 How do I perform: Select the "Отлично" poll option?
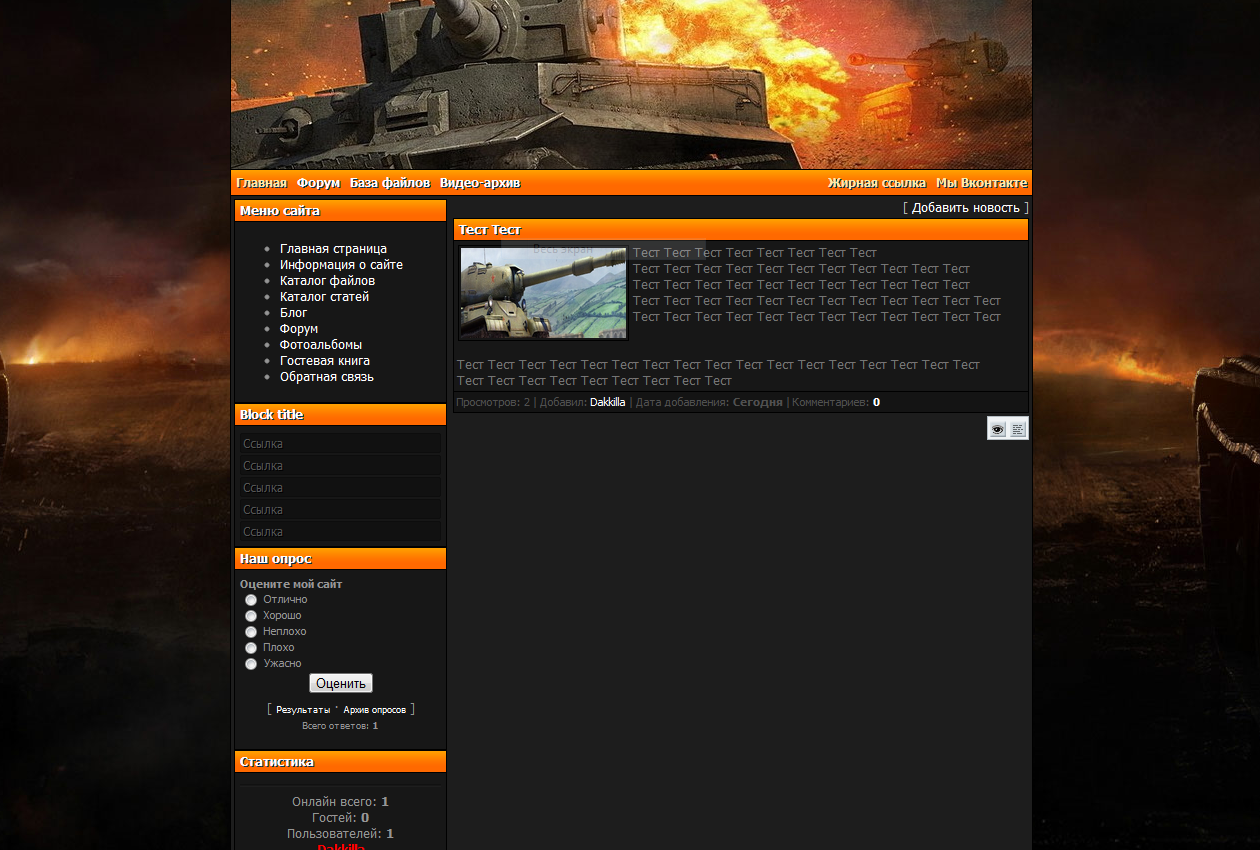[x=251, y=600]
